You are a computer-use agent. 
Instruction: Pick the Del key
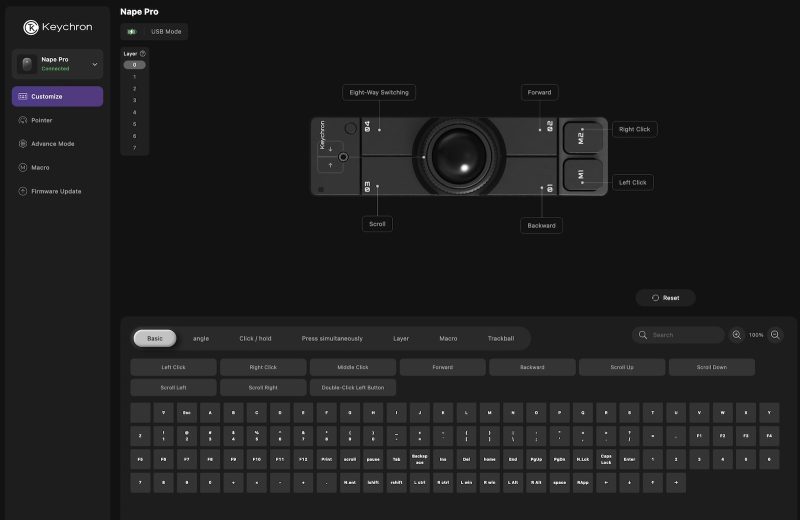tap(466, 459)
